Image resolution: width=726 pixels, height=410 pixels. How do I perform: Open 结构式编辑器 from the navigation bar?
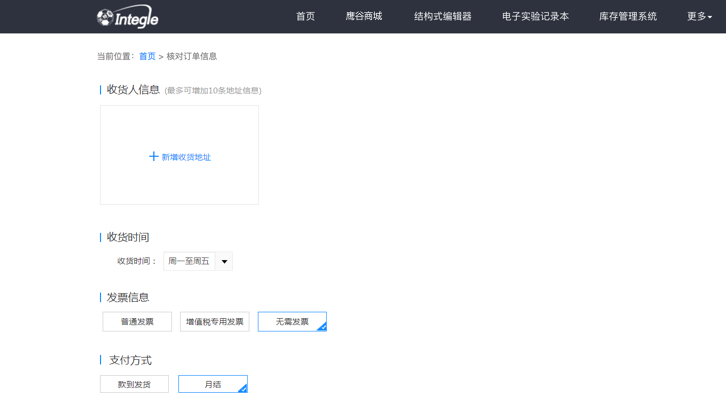click(x=442, y=17)
